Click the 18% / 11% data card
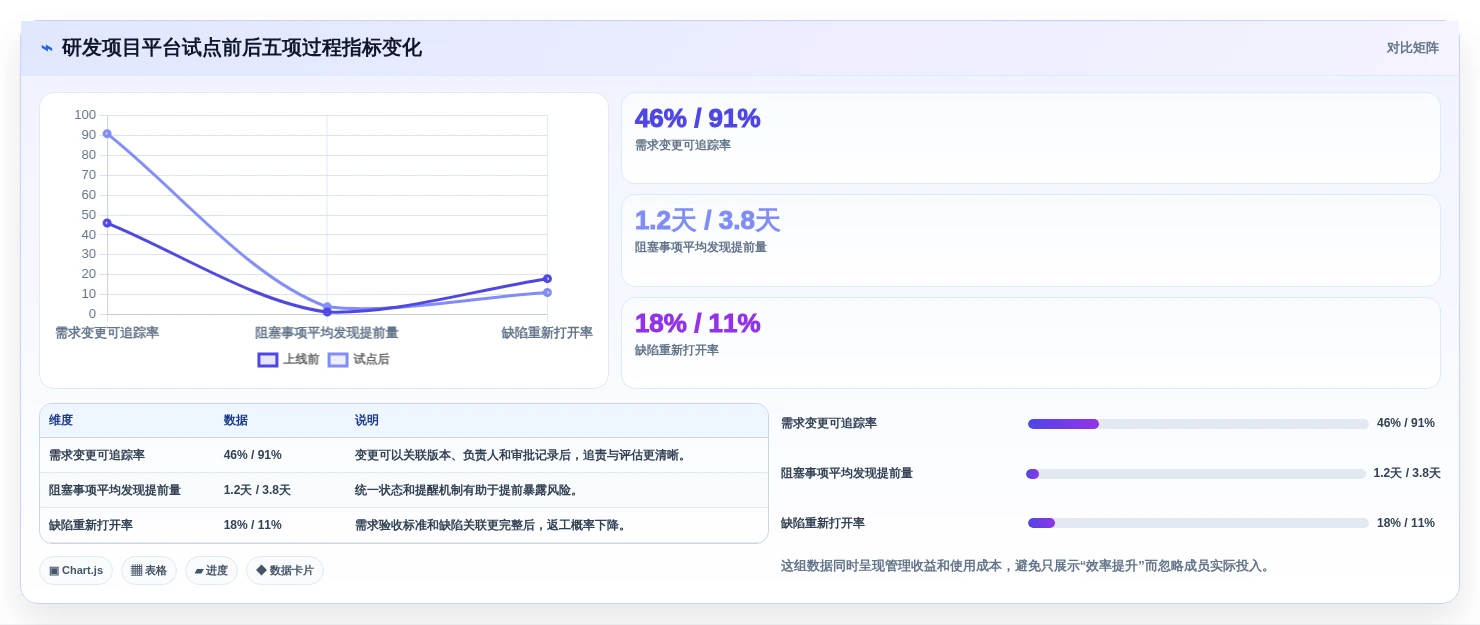This screenshot has height=625, width=1480. 1031,343
